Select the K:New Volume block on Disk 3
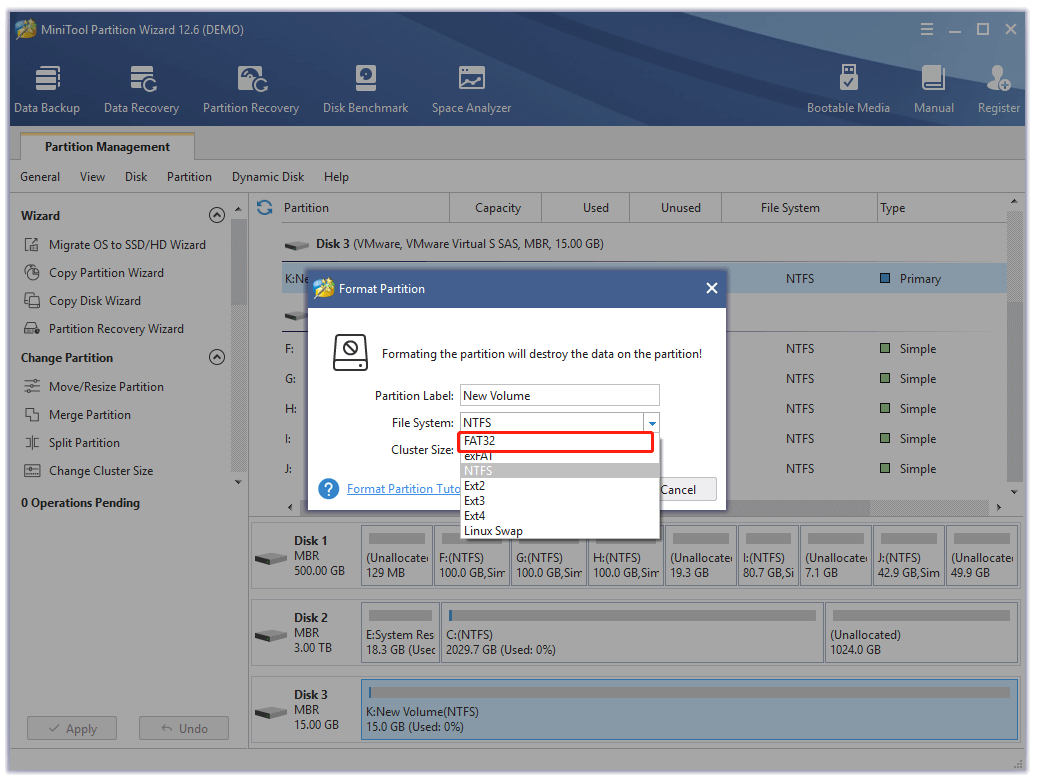The image size is (1038, 783). (689, 710)
